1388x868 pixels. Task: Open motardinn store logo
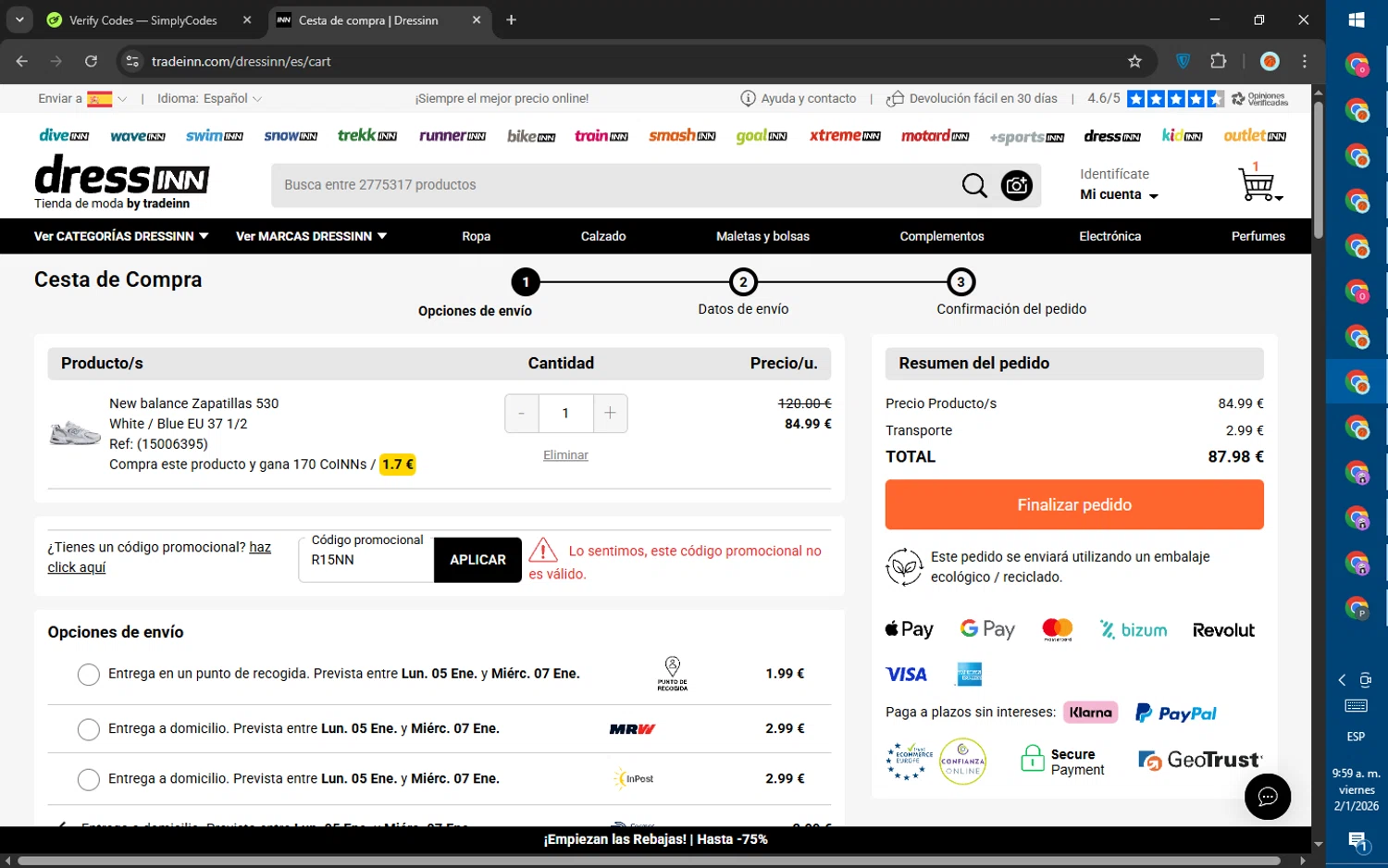pos(935,136)
